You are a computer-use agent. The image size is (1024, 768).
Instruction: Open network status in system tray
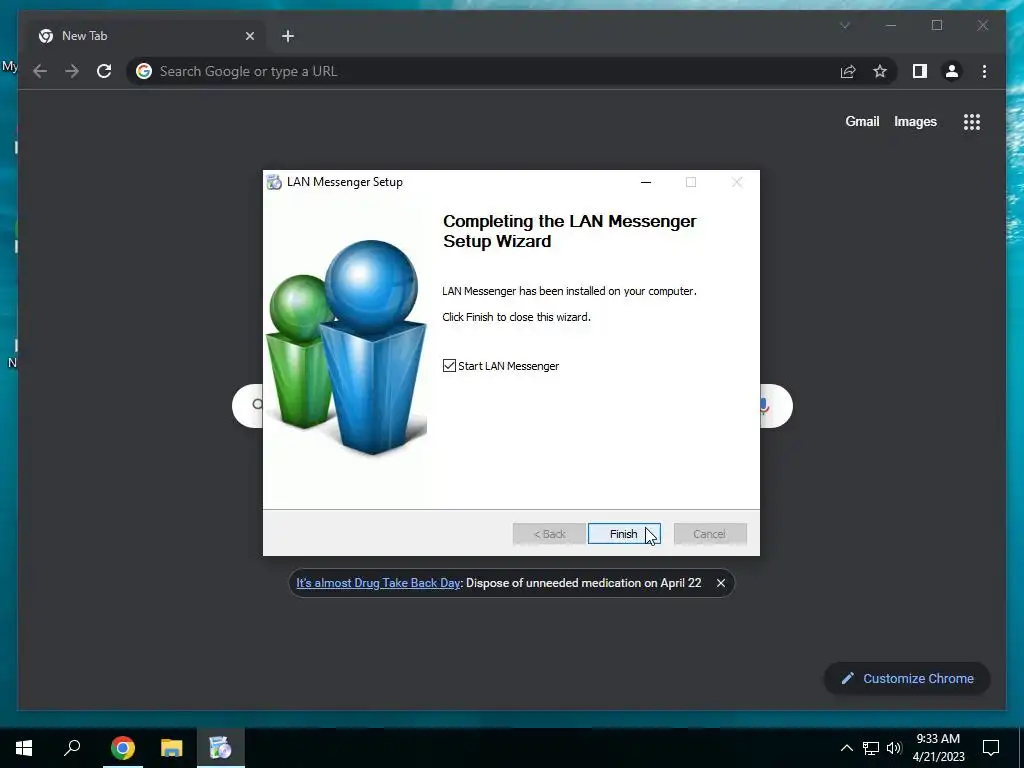tap(871, 748)
